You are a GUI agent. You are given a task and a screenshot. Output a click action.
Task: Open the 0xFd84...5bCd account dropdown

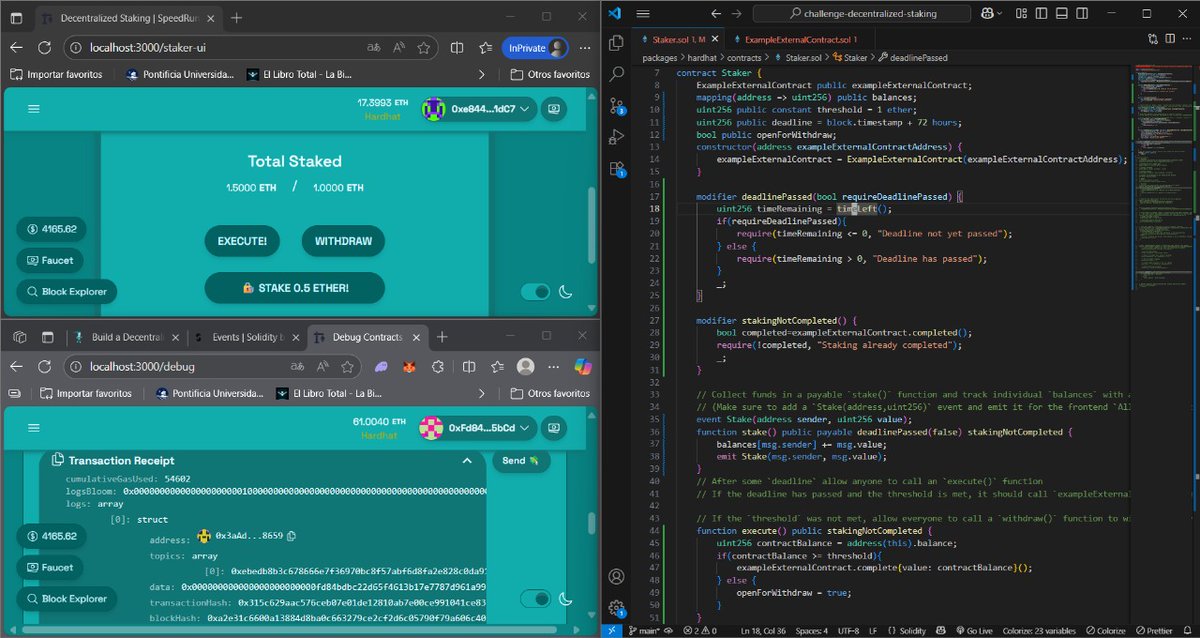pyautogui.click(x=477, y=429)
